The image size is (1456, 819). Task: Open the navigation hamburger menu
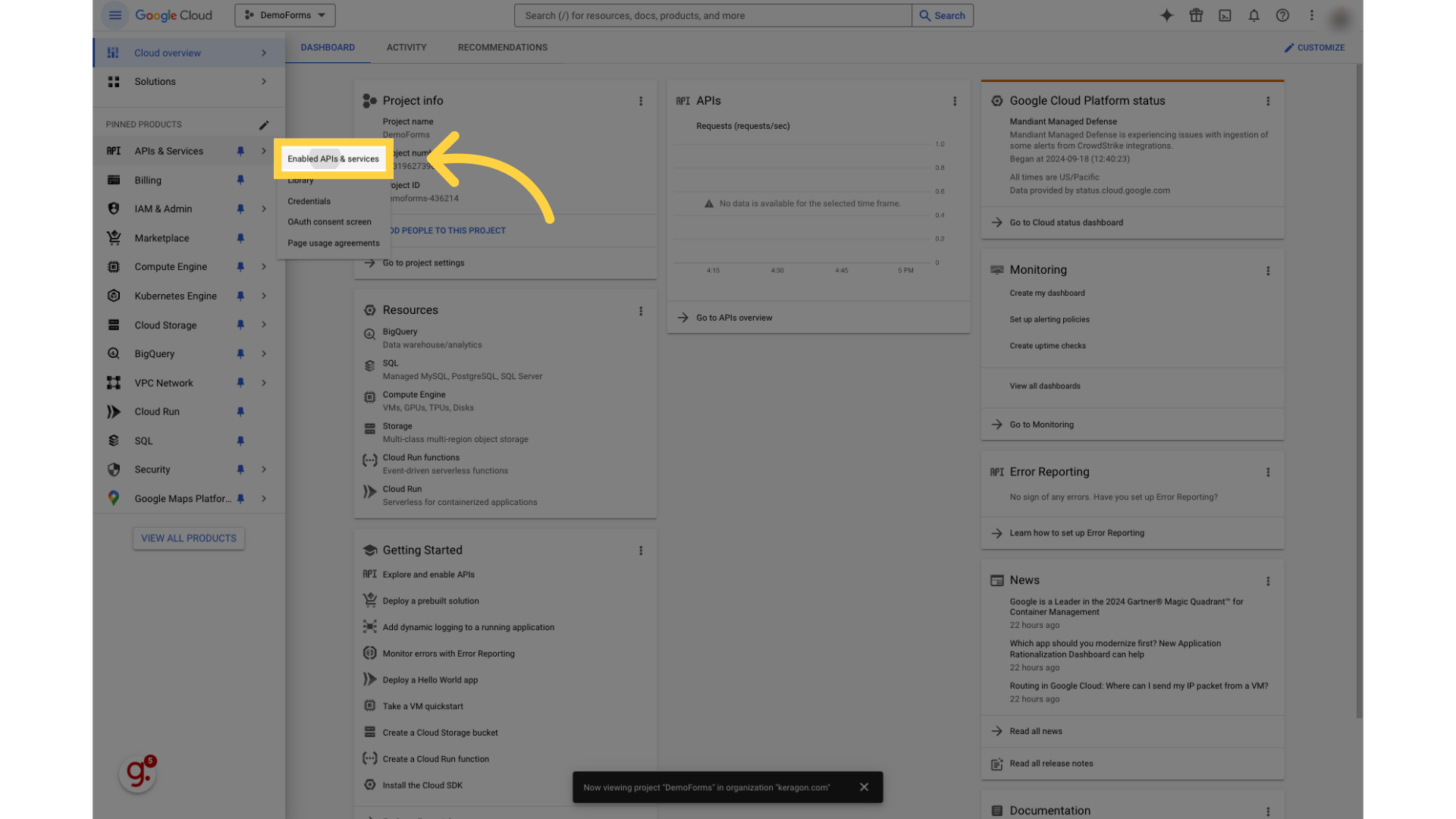pos(115,15)
